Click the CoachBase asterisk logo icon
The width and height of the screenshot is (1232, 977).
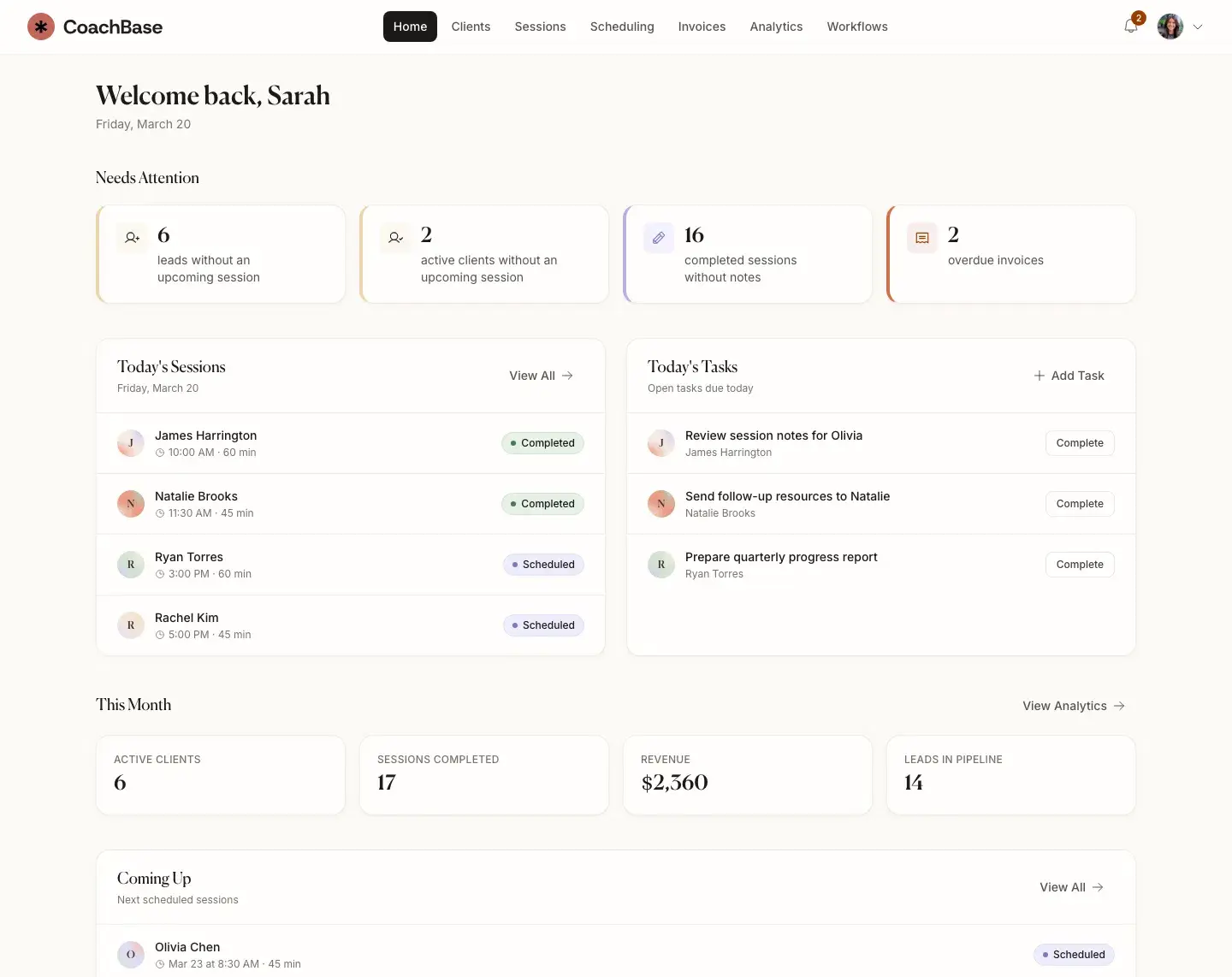coord(41,27)
